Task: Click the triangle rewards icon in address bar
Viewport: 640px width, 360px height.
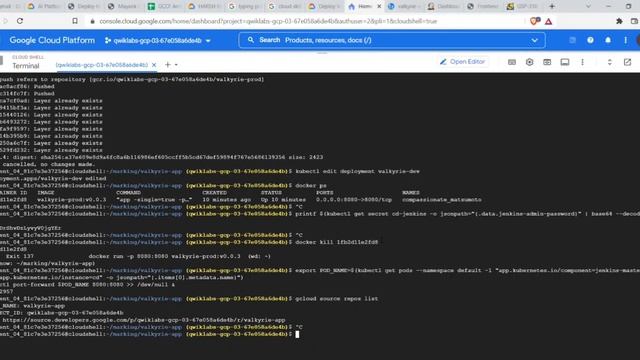Action: (549, 21)
